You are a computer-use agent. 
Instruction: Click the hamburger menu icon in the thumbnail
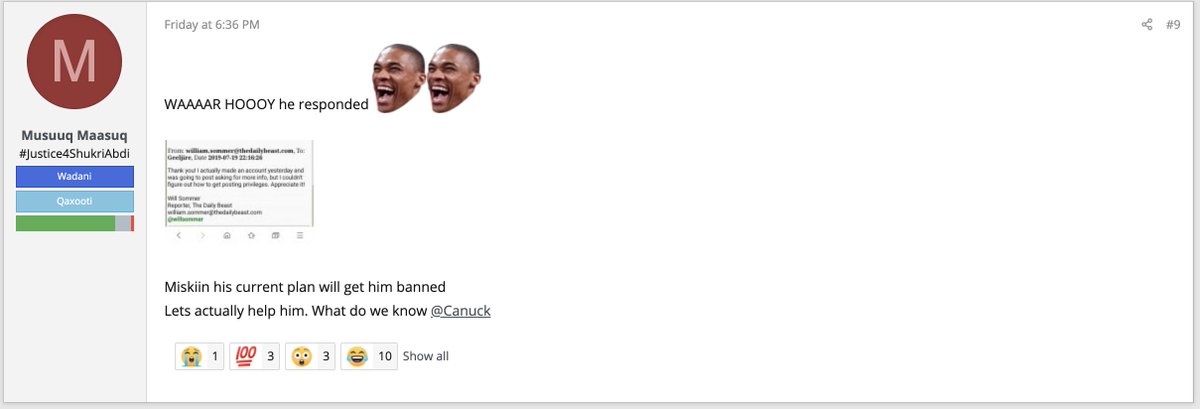point(300,235)
